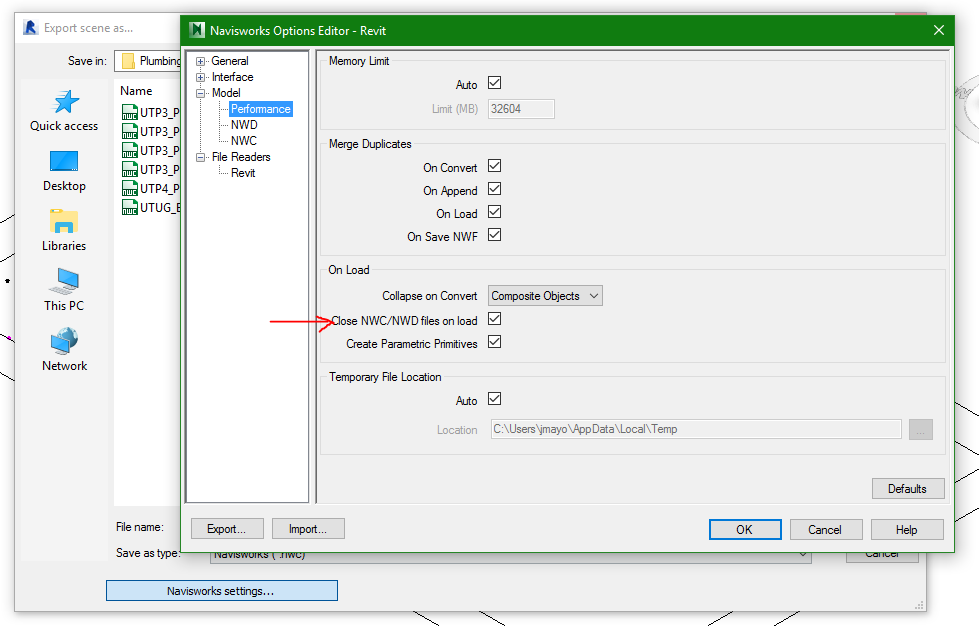This screenshot has height=626, width=979.
Task: Click Help button
Action: click(x=907, y=529)
